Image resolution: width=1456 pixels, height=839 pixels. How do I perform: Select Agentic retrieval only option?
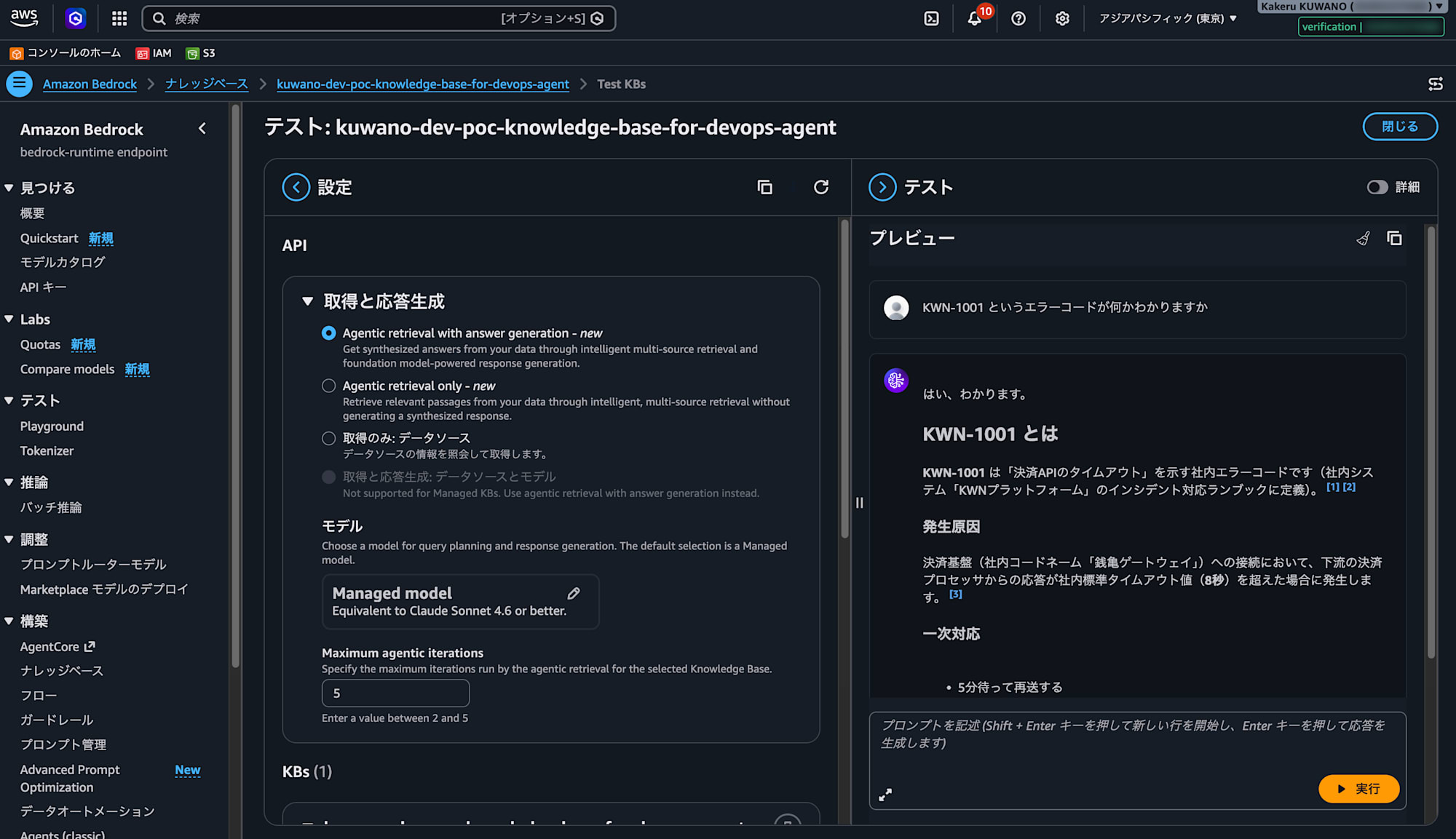tap(329, 386)
